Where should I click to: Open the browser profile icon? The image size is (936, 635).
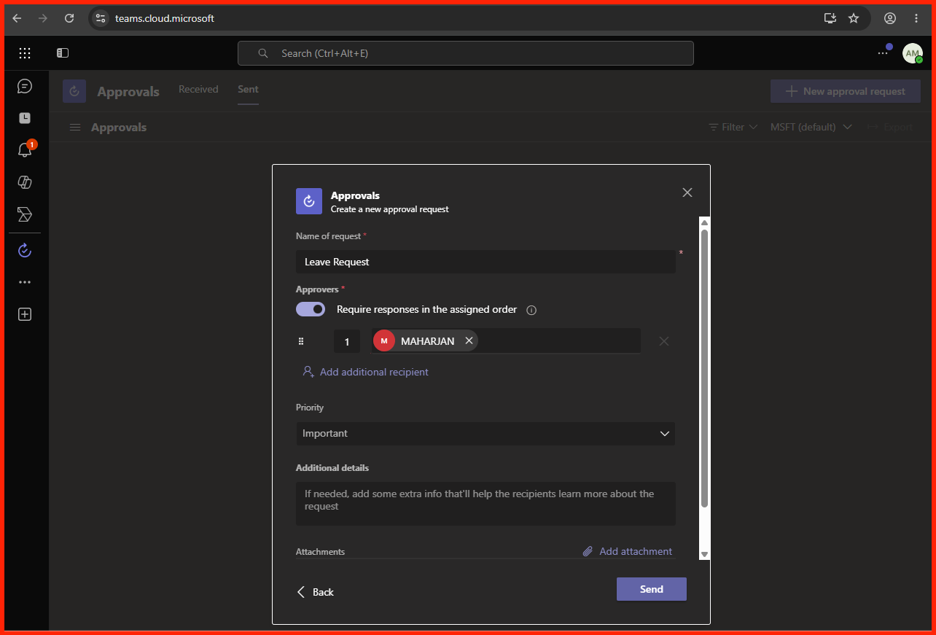click(889, 19)
